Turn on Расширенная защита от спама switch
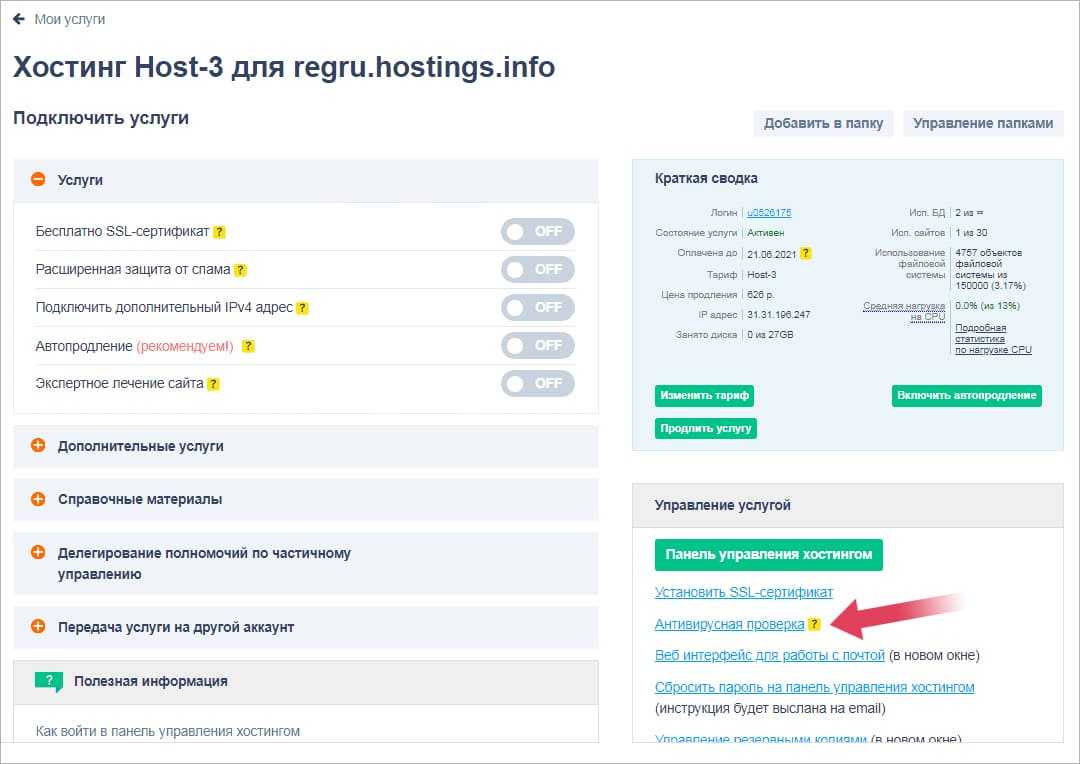Viewport: 1080px width, 764px height. [x=537, y=269]
